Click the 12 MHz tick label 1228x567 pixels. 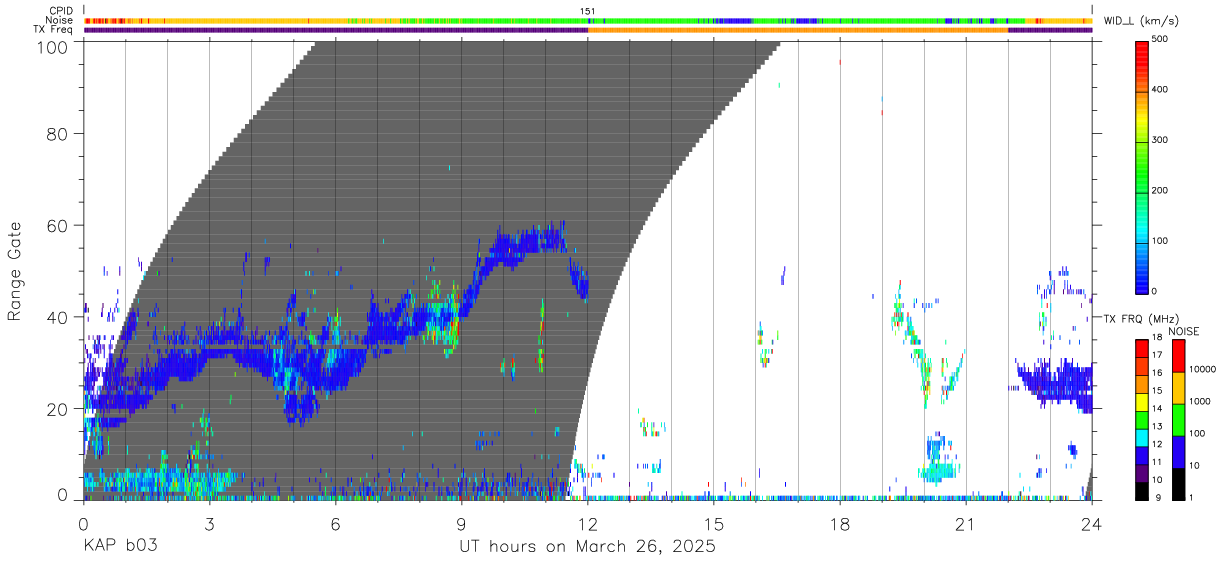tap(1158, 443)
